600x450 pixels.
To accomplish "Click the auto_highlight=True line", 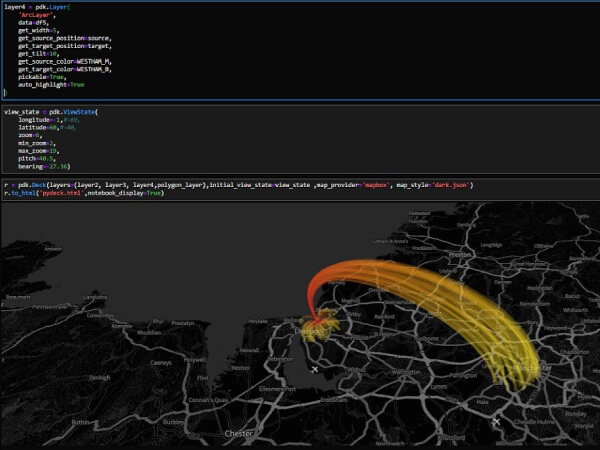I will pos(51,85).
